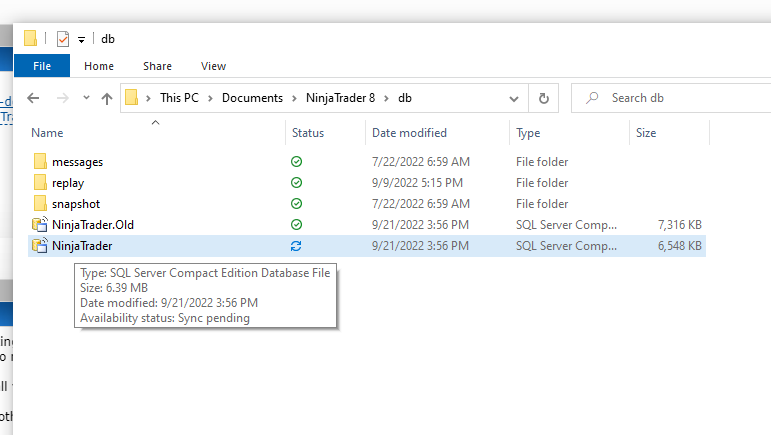The width and height of the screenshot is (771, 435).
Task: Open the Recent locations dropdown
Action: pos(87,97)
